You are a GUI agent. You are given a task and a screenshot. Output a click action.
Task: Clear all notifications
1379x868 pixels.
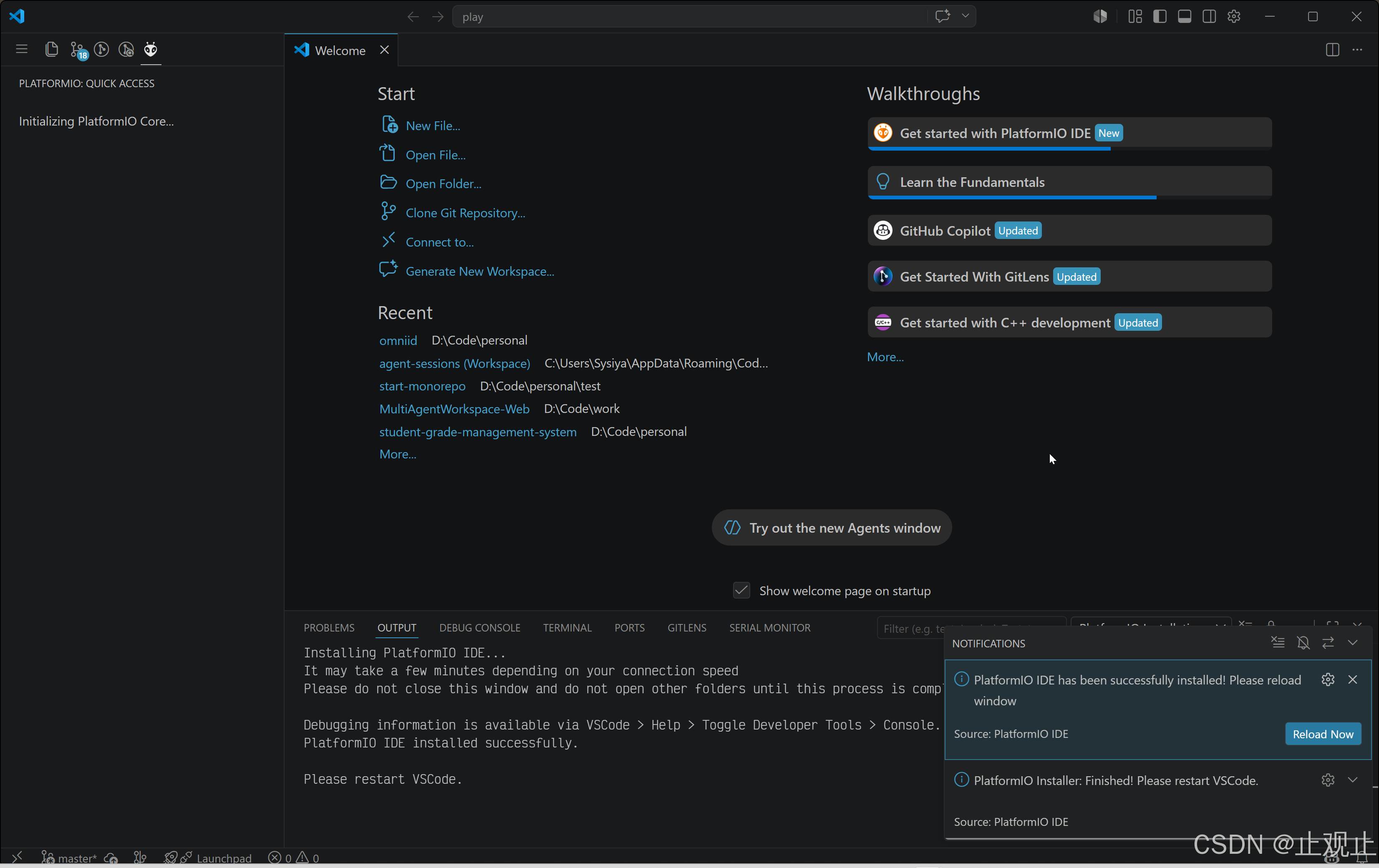[1278, 642]
